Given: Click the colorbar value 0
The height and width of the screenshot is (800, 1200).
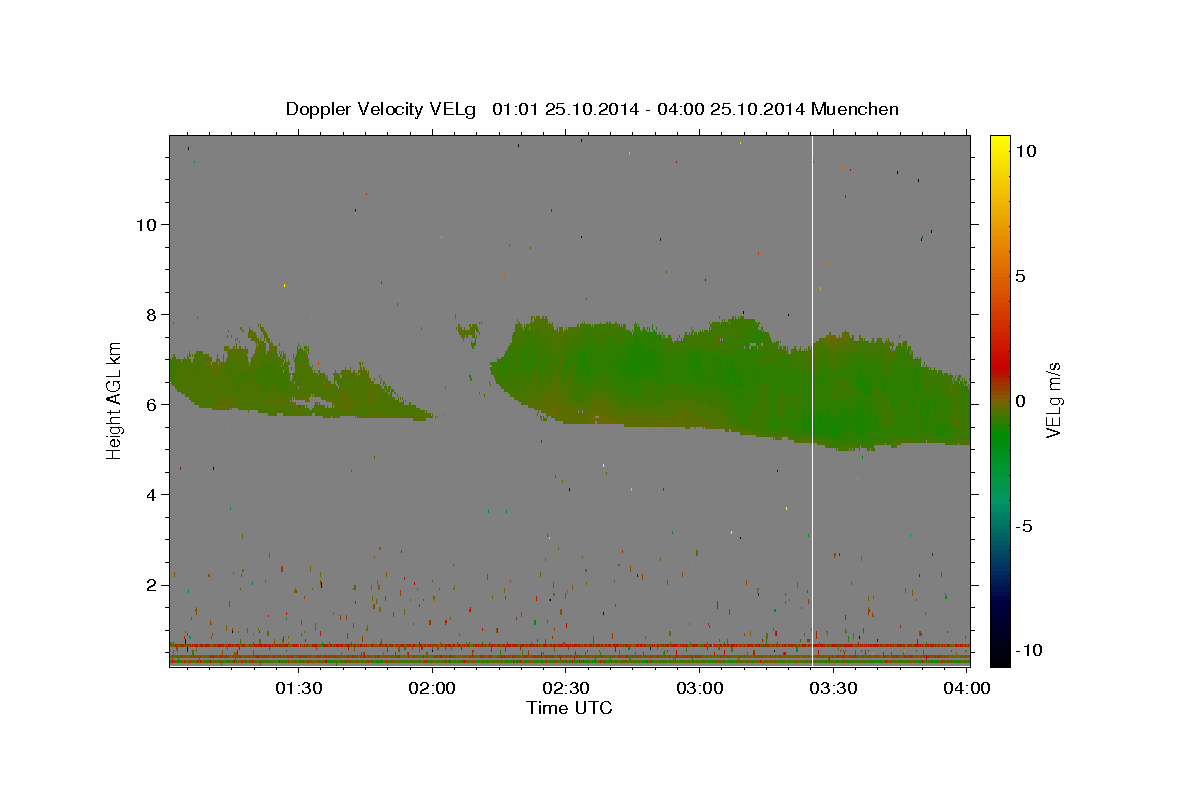Looking at the screenshot, I should 1020,401.
